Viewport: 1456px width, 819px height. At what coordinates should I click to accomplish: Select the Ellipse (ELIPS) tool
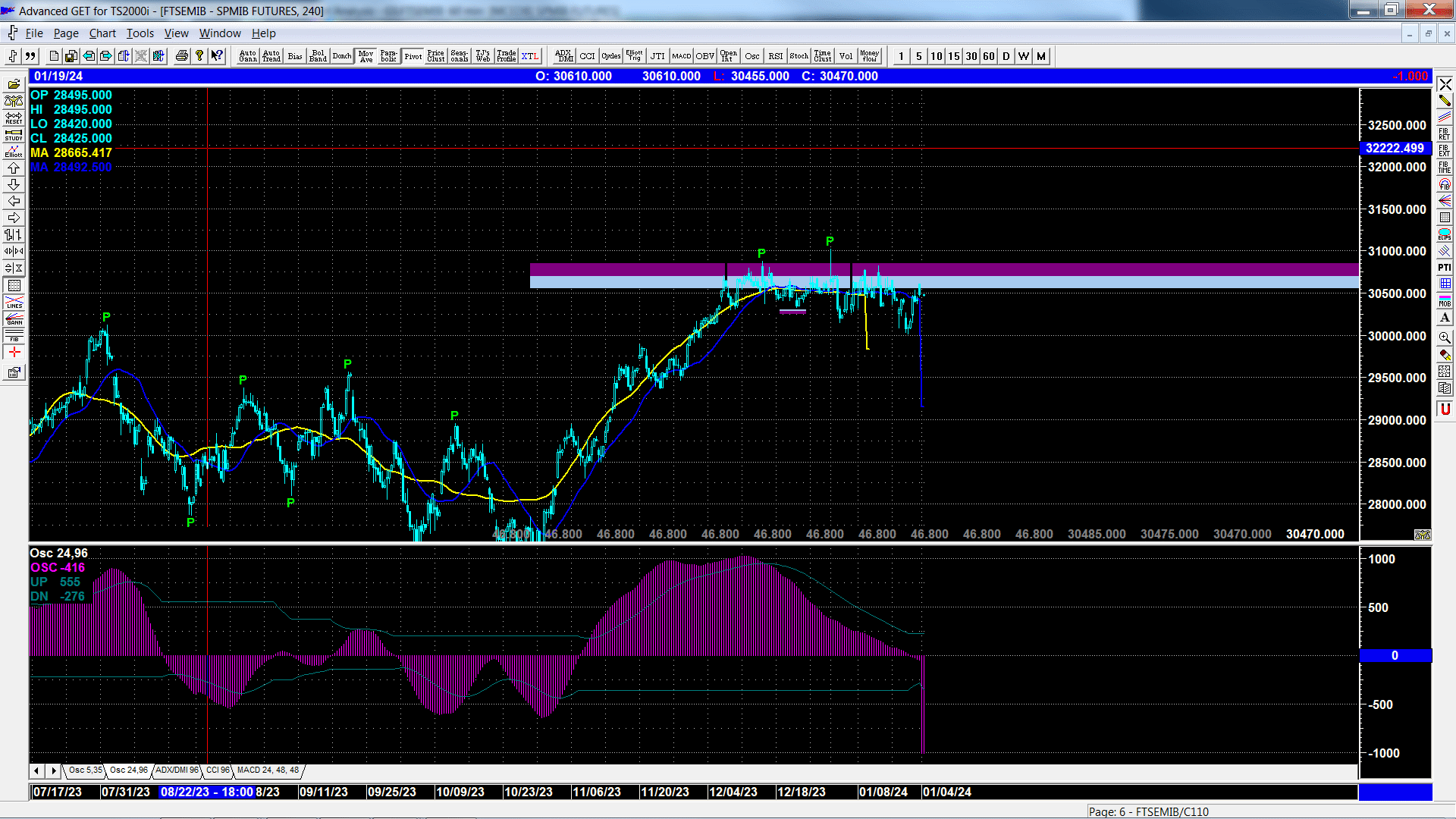point(1445,234)
